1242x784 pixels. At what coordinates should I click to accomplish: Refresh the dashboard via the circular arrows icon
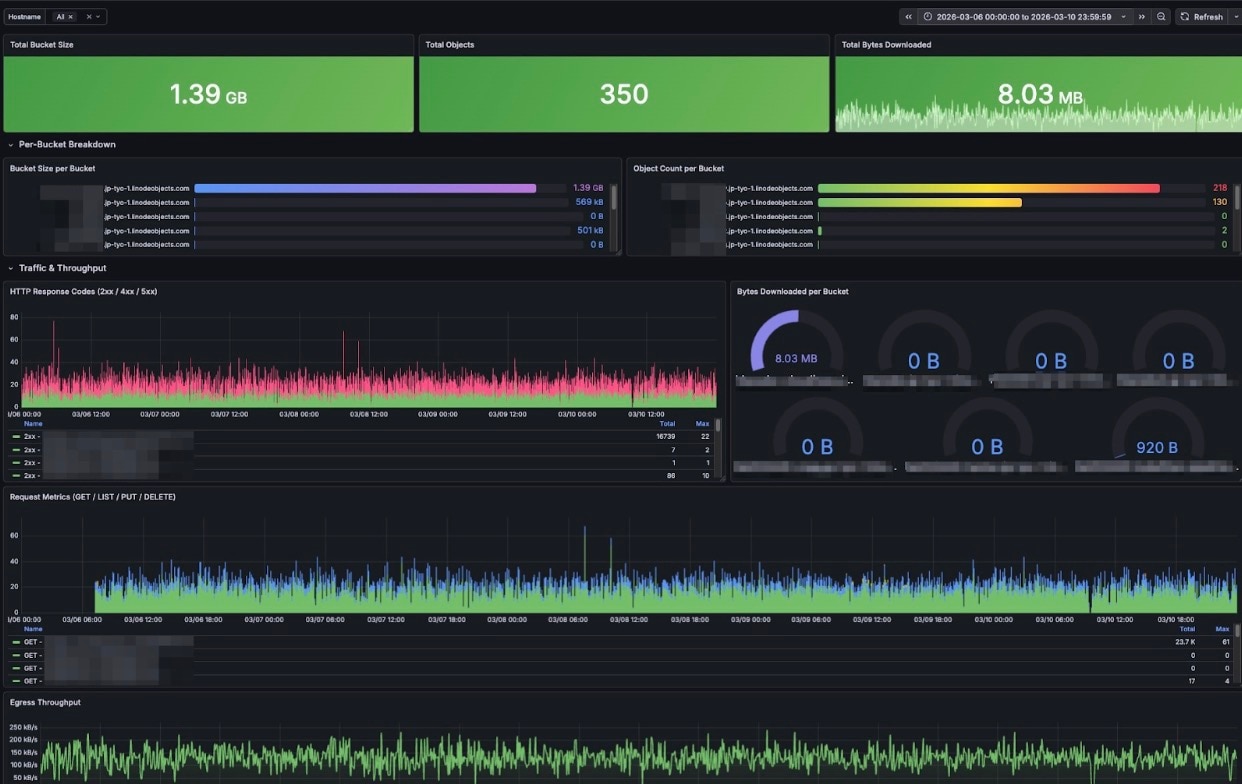(x=1184, y=16)
